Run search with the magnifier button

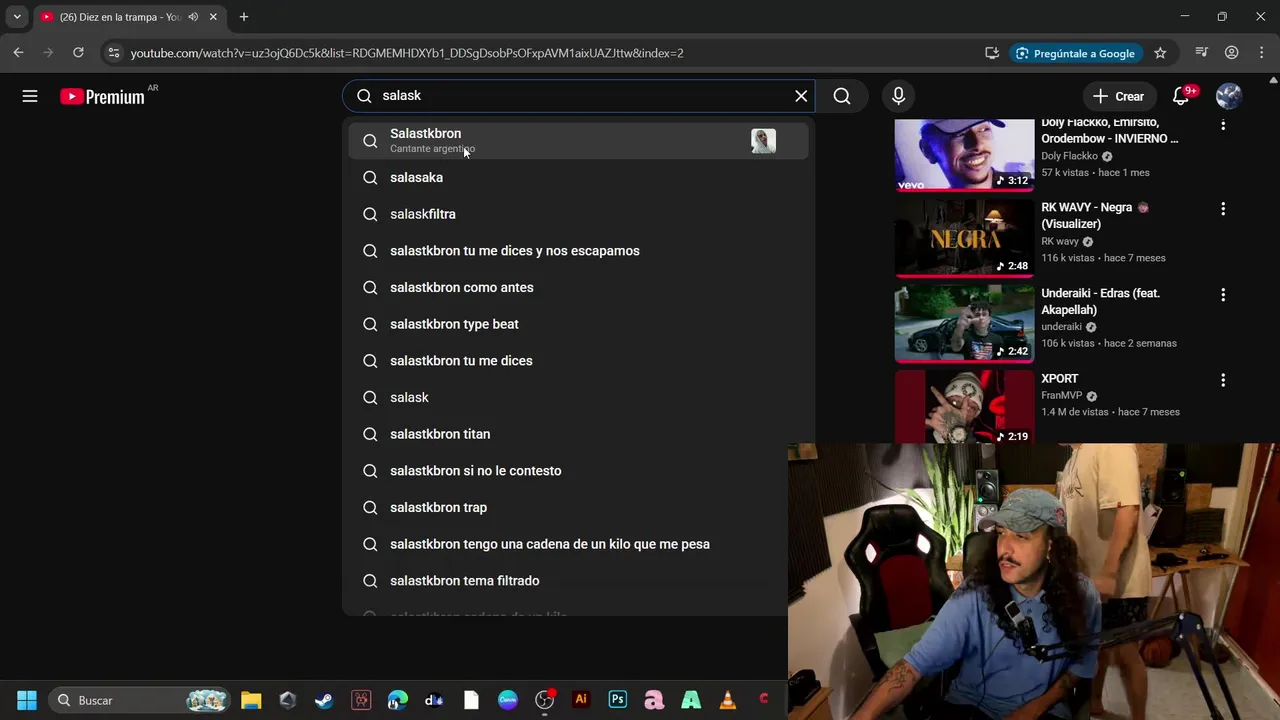click(842, 96)
